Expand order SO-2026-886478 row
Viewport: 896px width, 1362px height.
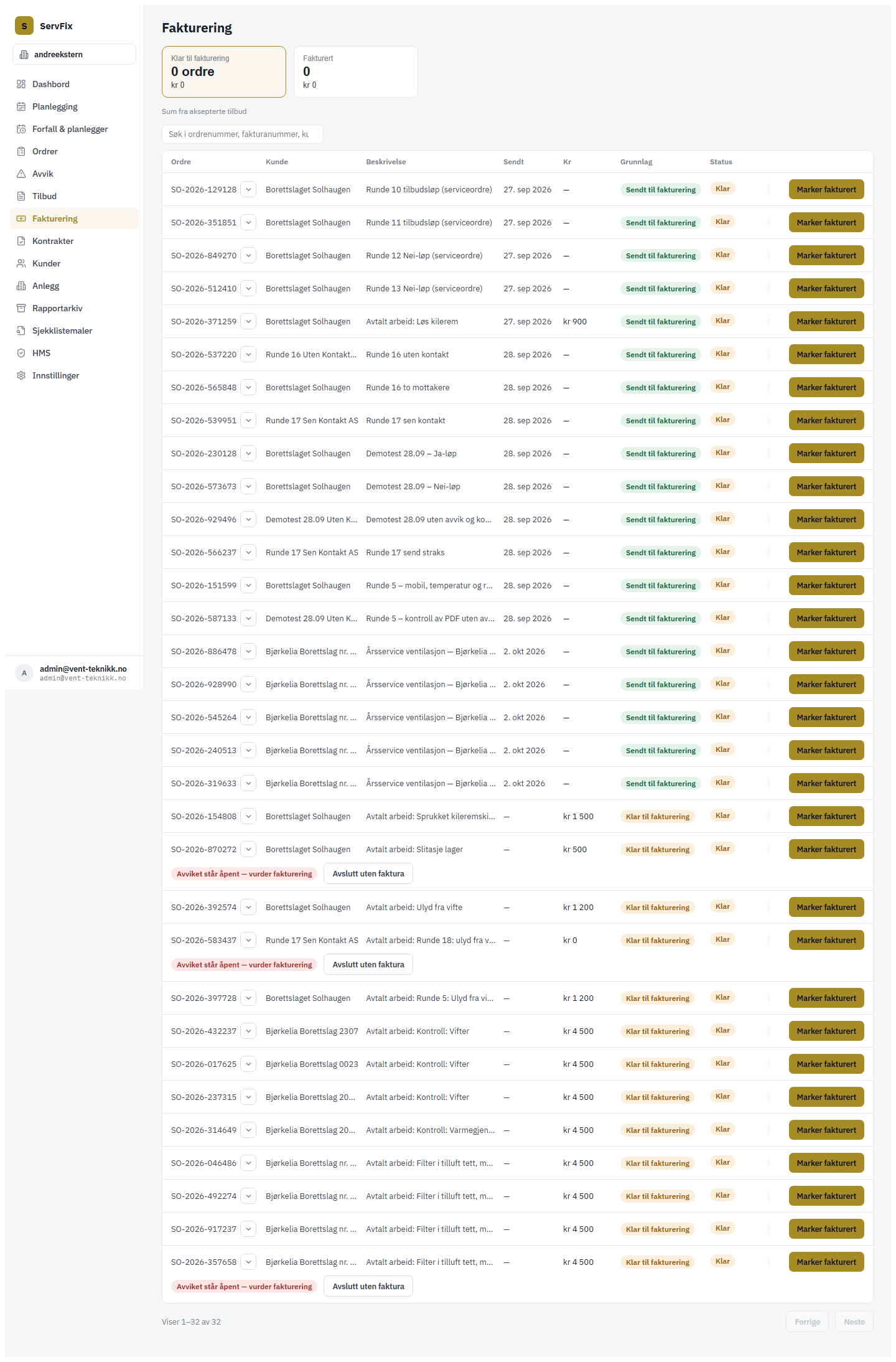(x=248, y=651)
